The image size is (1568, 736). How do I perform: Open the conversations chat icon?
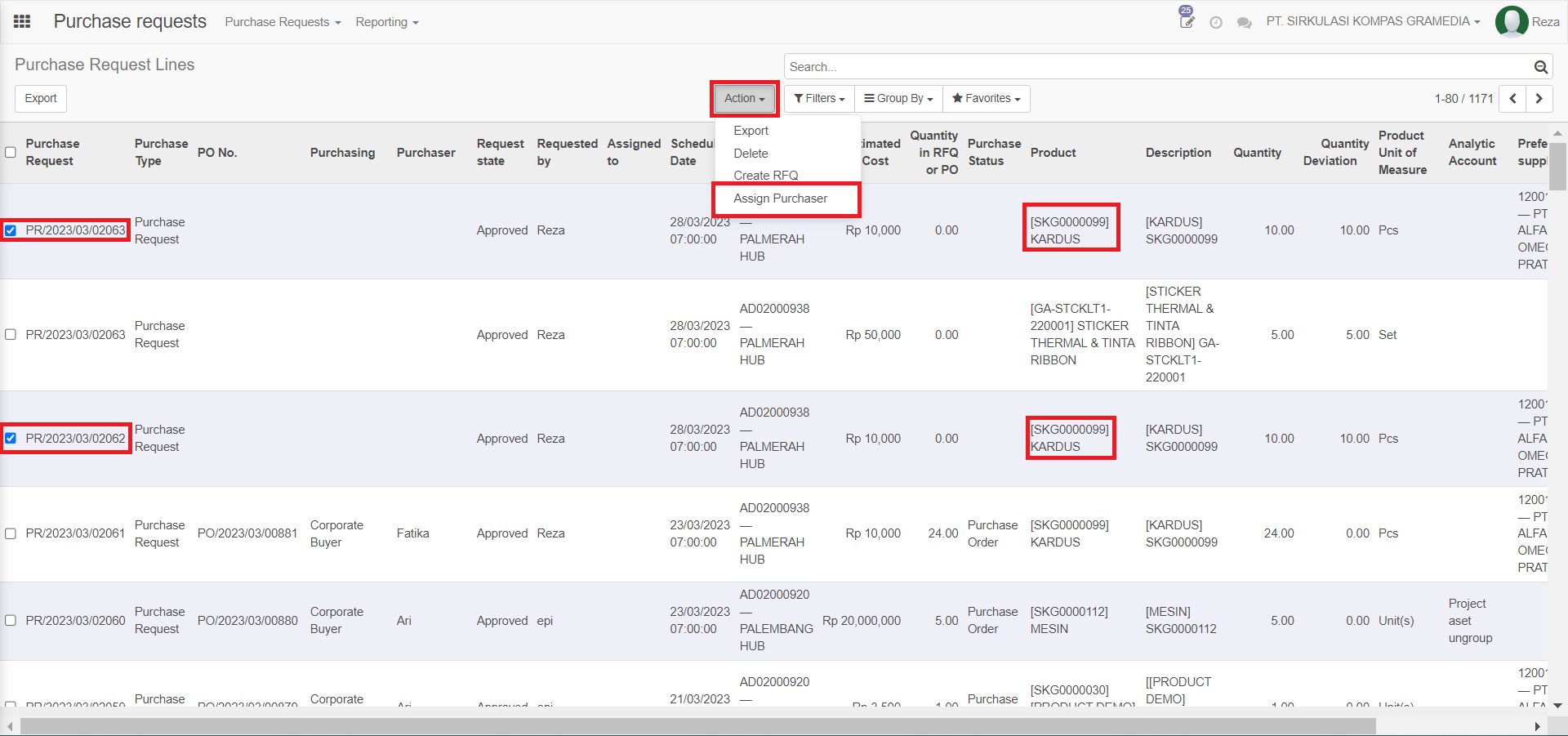(1245, 23)
